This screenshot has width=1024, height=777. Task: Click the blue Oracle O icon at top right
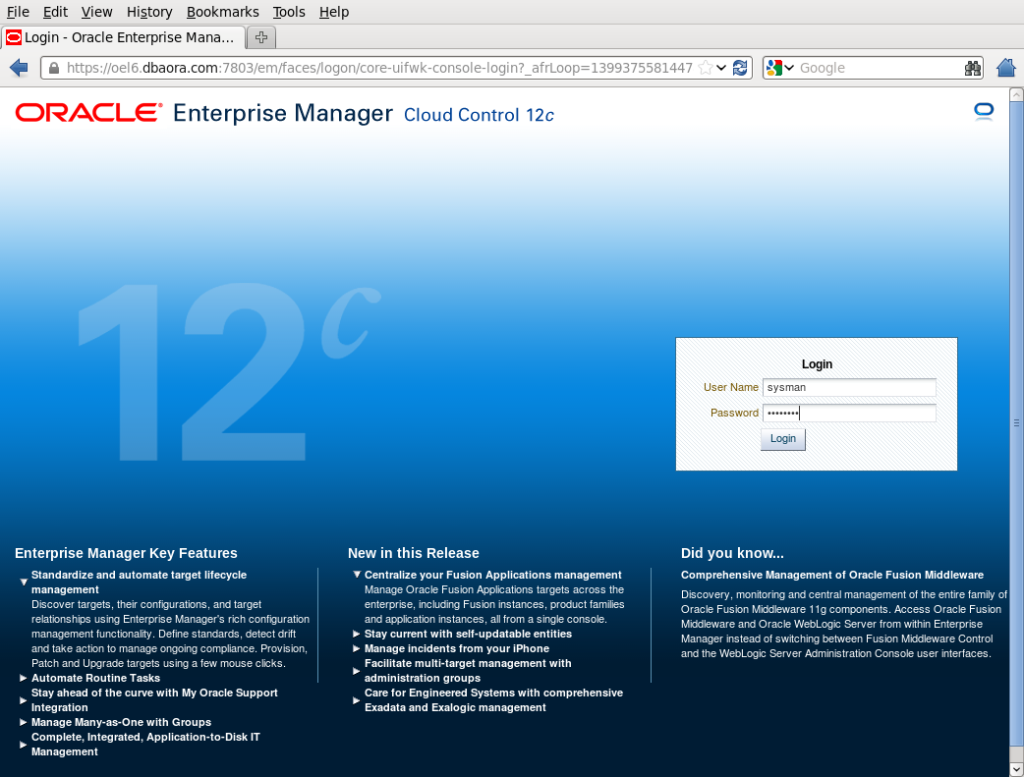984,112
